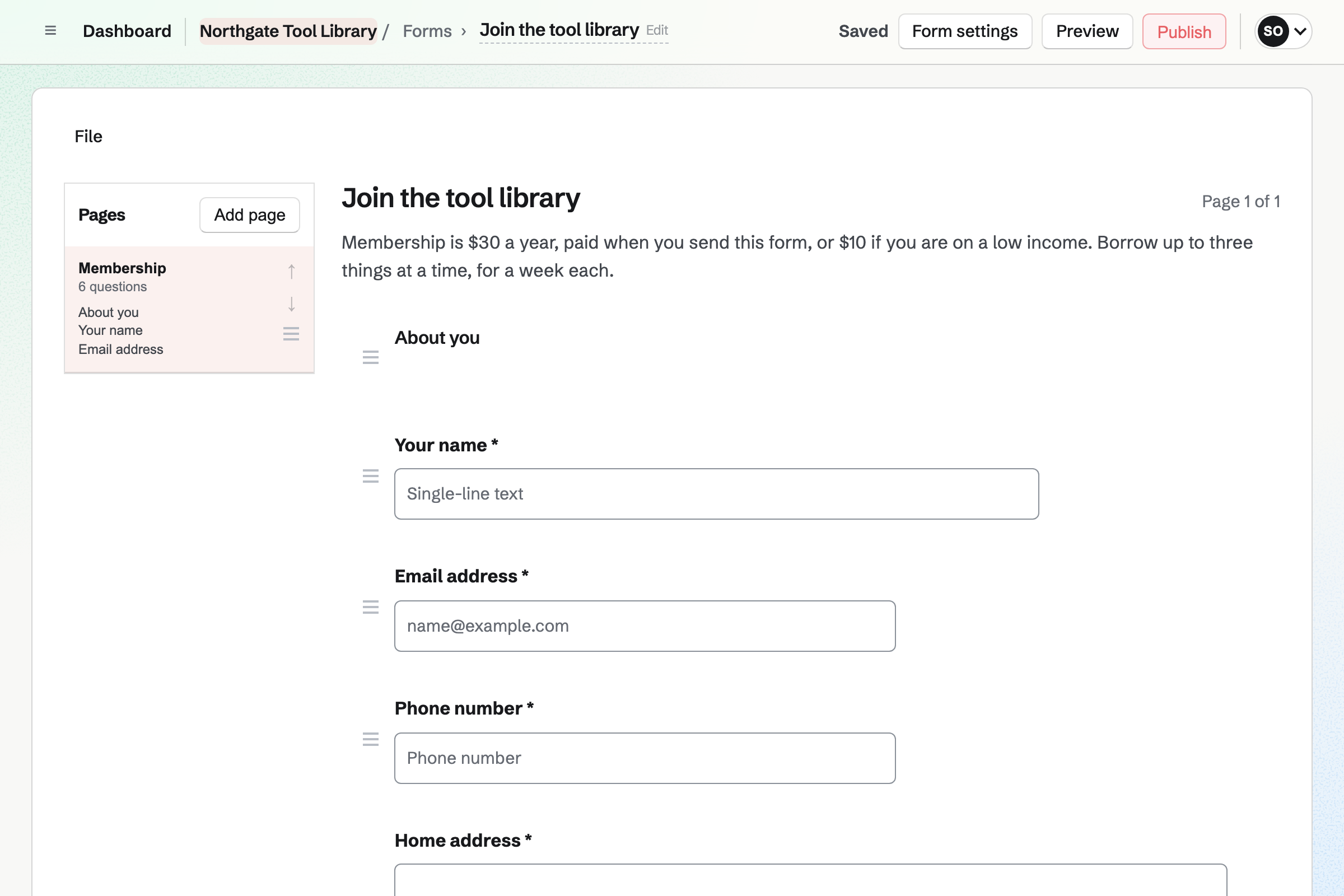This screenshot has width=1344, height=896.
Task: Click the Your name single-line text field
Action: pyautogui.click(x=717, y=494)
